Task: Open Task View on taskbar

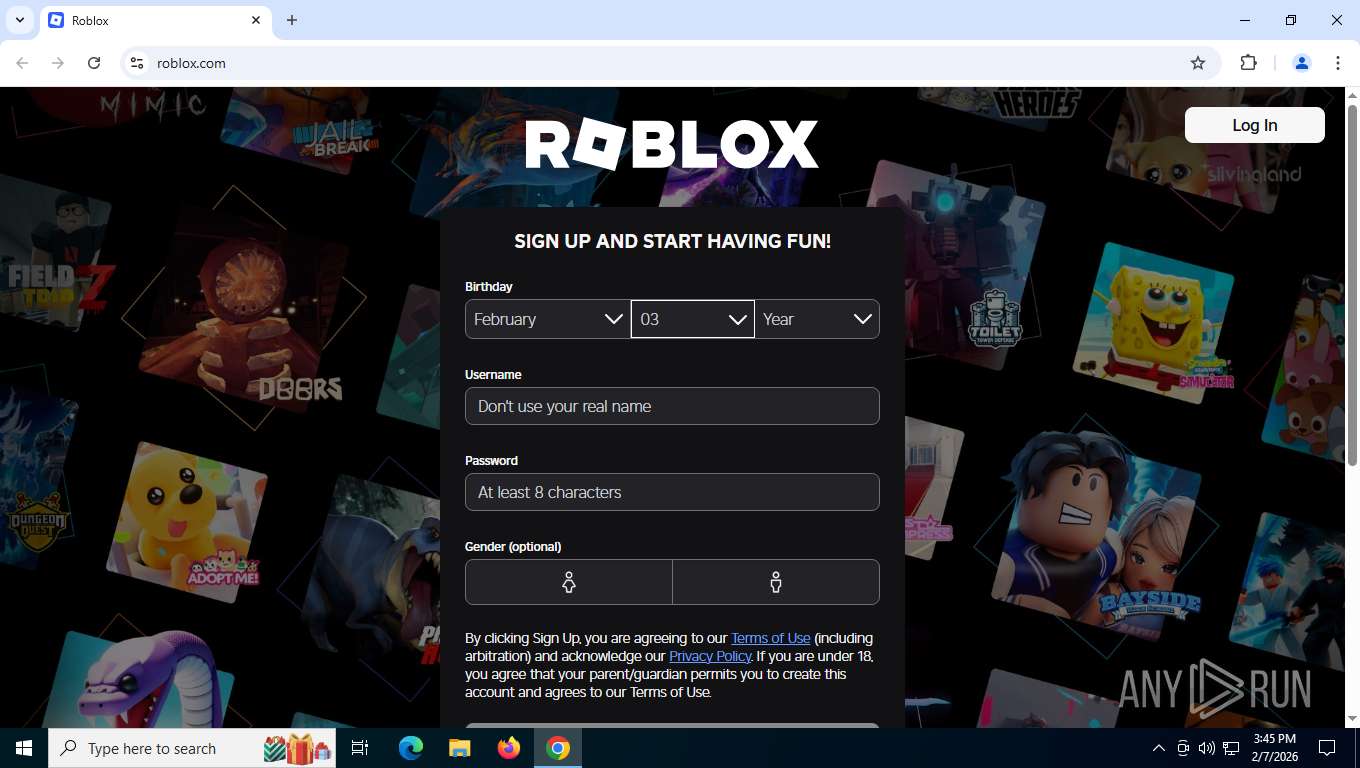Action: (361, 748)
